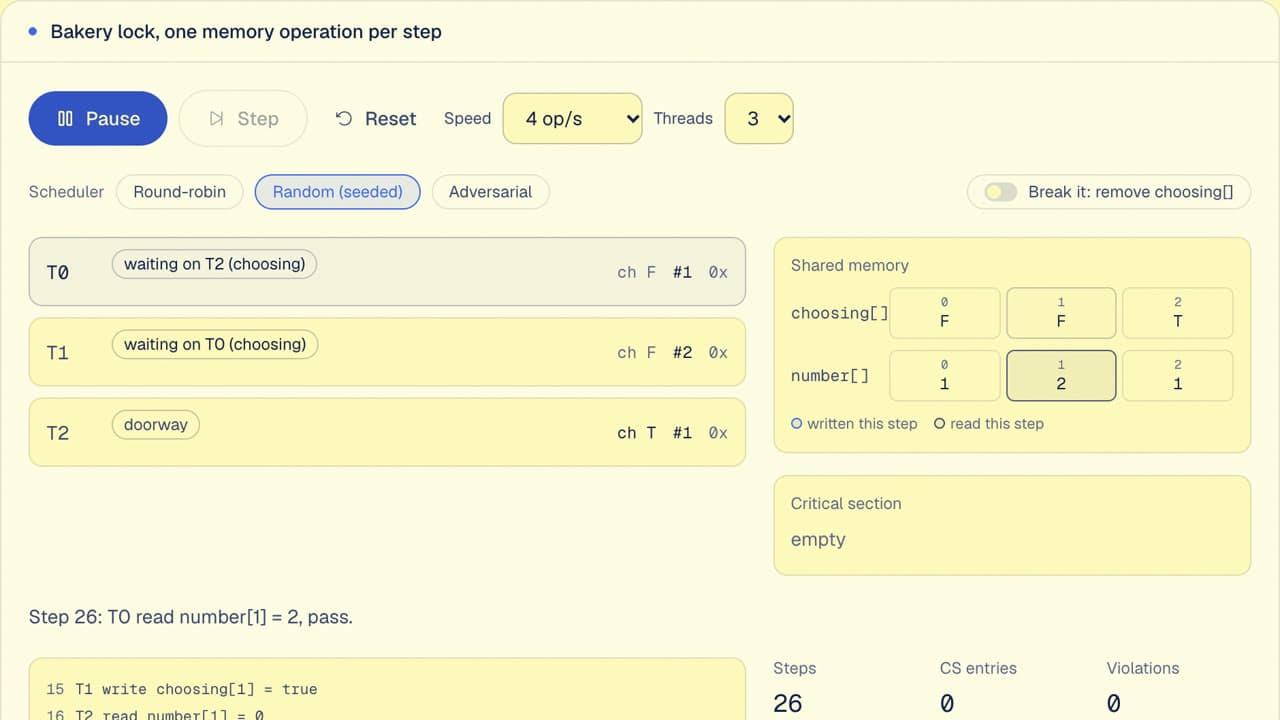Click the Violations counter value
The image size is (1280, 720).
(1114, 704)
